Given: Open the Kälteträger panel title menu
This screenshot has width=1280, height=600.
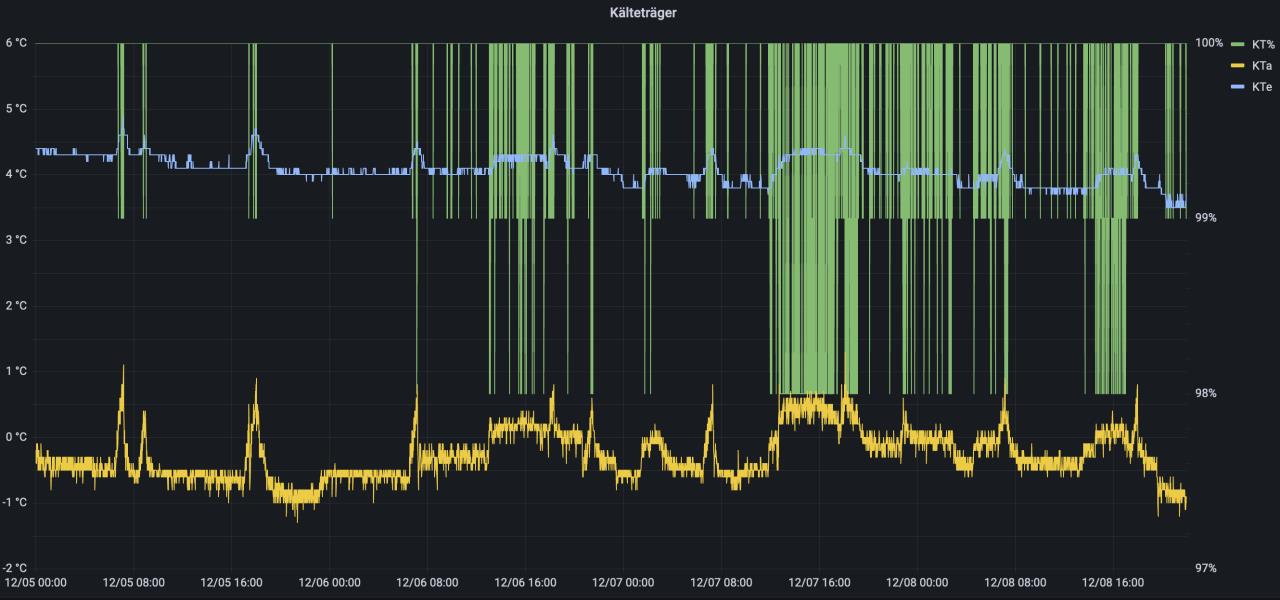Looking at the screenshot, I should (x=640, y=12).
